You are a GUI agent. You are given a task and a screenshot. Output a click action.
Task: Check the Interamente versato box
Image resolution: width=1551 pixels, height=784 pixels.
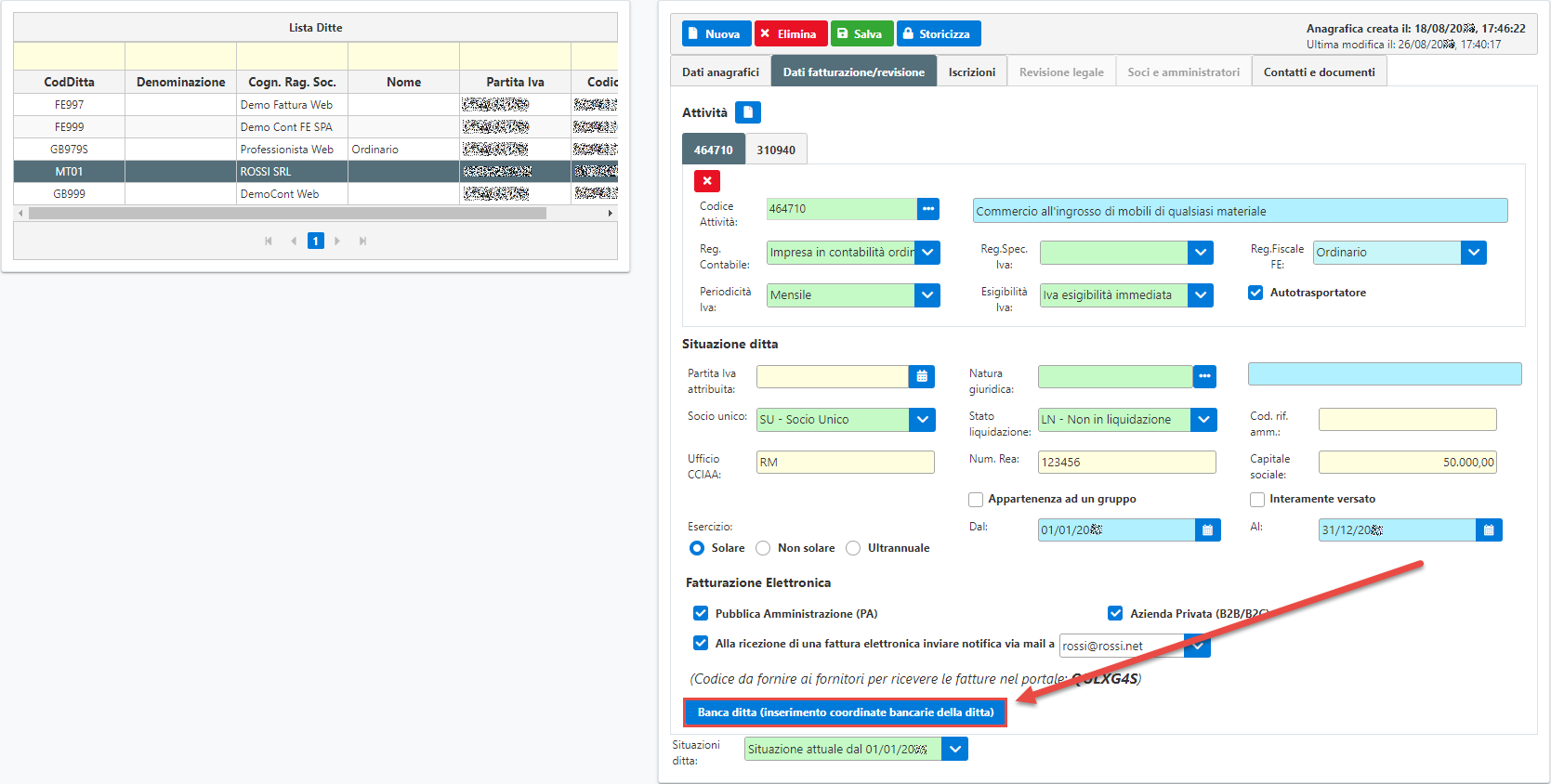(x=1257, y=500)
